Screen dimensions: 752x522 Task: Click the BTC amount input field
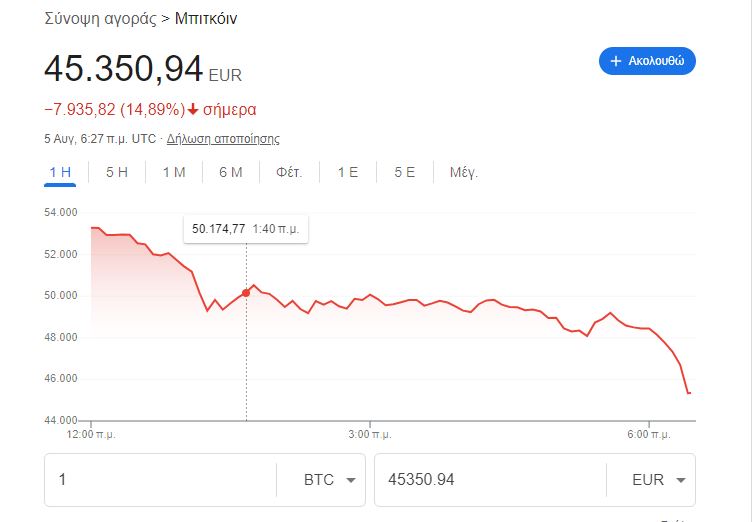tap(160, 480)
